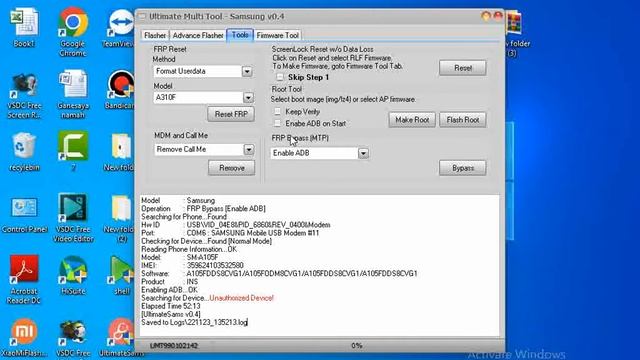Image resolution: width=640 pixels, height=360 pixels.
Task: Click the 'Product : INS' log line
Action: 169,282
